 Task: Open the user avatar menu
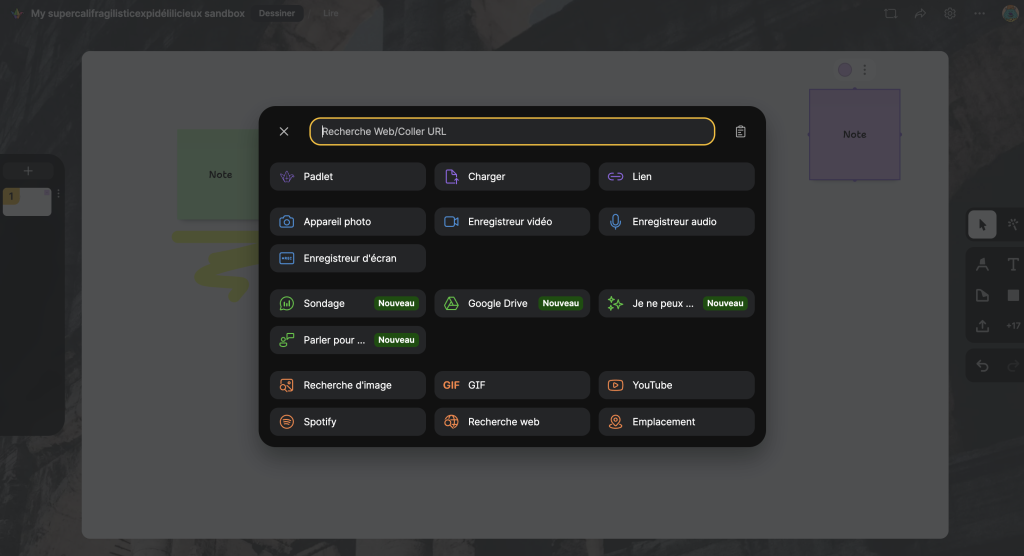click(x=1010, y=13)
